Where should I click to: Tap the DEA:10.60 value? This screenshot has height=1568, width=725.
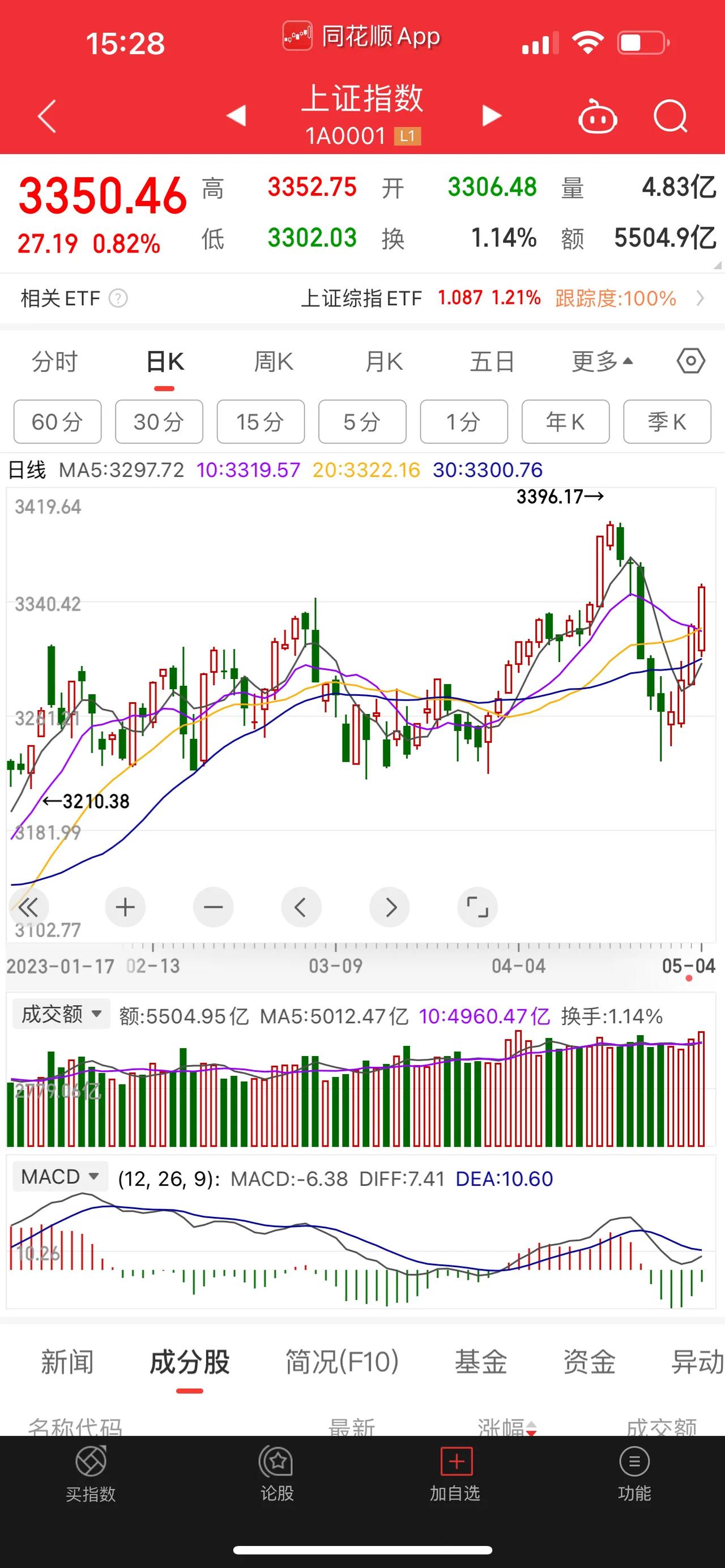504,1179
